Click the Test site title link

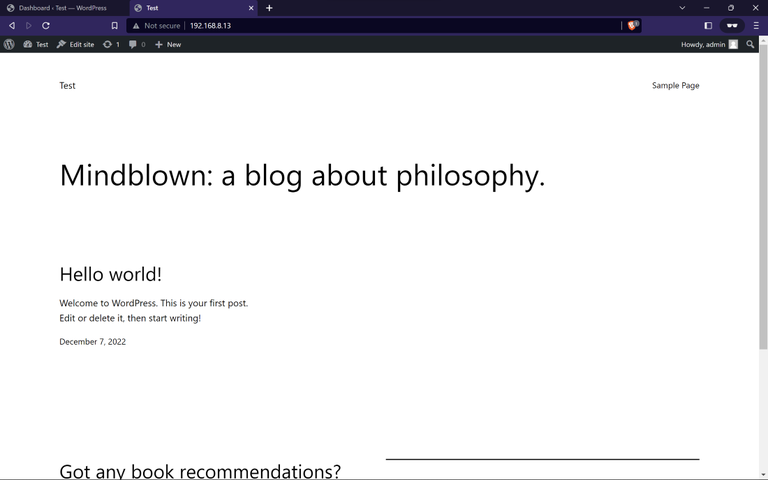[68, 85]
